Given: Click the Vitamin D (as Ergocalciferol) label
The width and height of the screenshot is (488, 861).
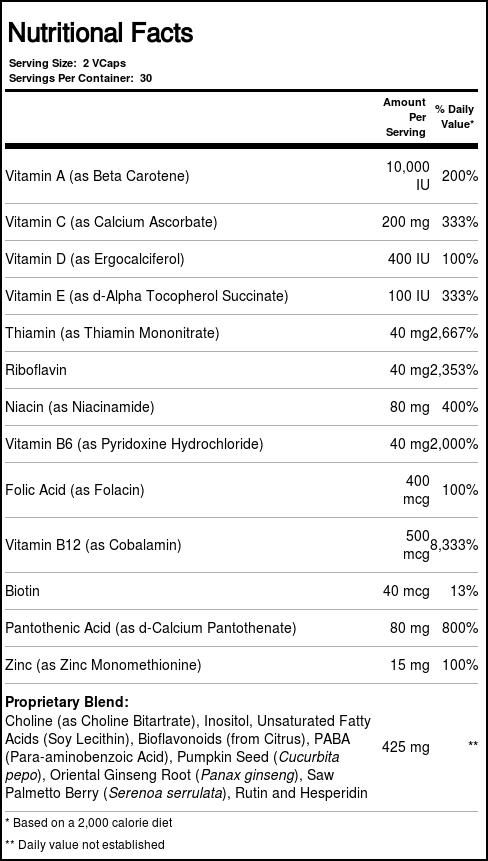Looking at the screenshot, I should pyautogui.click(x=94, y=259).
